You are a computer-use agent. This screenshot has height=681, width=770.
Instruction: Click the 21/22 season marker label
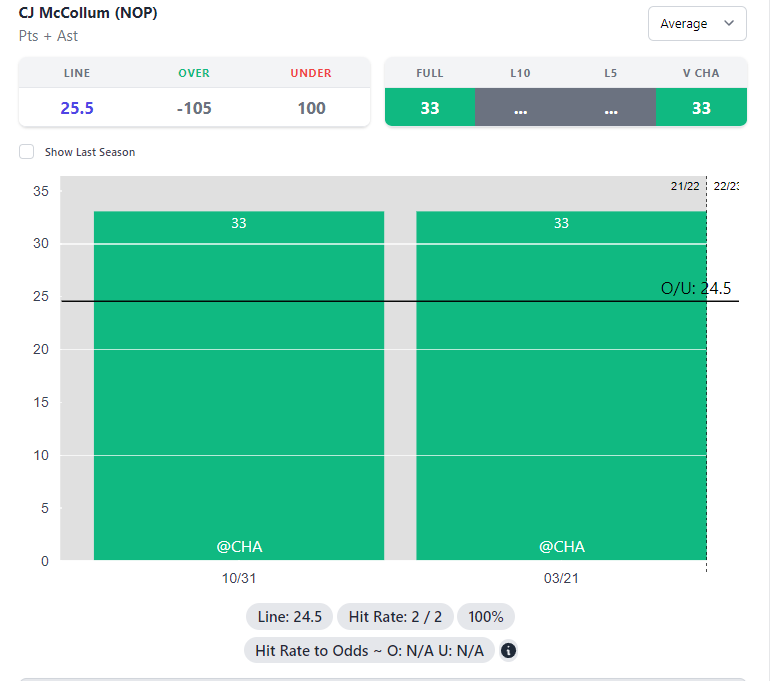click(685, 186)
